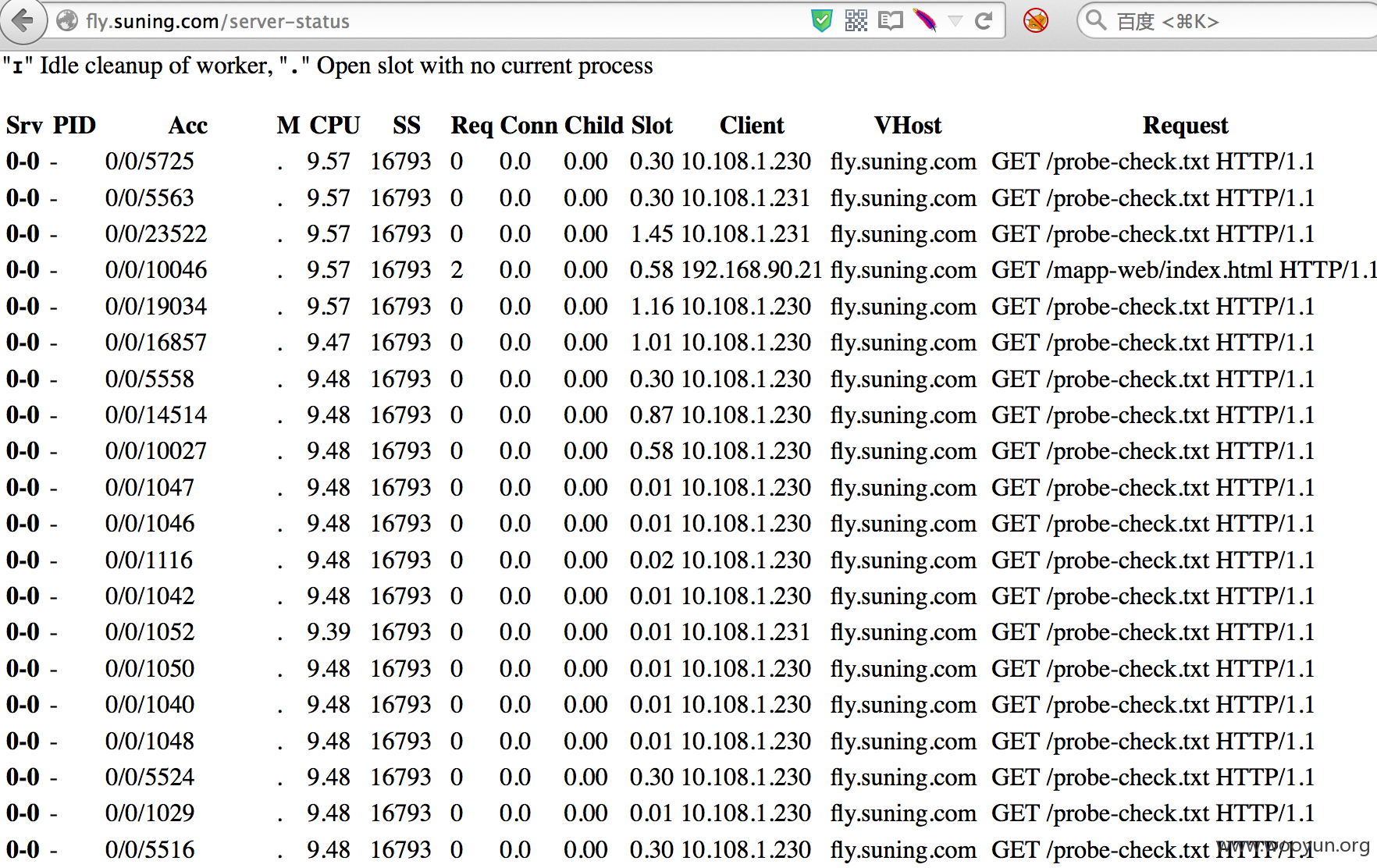The width and height of the screenshot is (1377, 868).
Task: Click the Acc column header
Action: [x=188, y=126]
